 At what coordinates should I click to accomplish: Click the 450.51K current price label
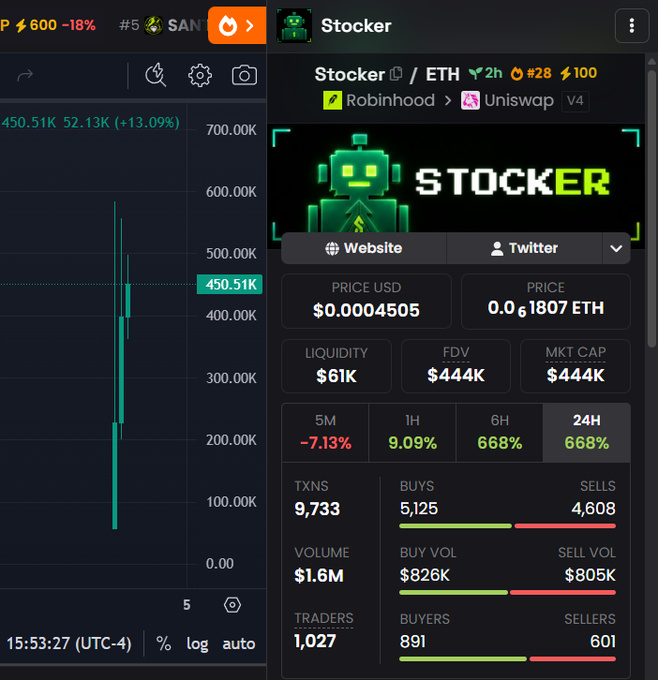(229, 284)
